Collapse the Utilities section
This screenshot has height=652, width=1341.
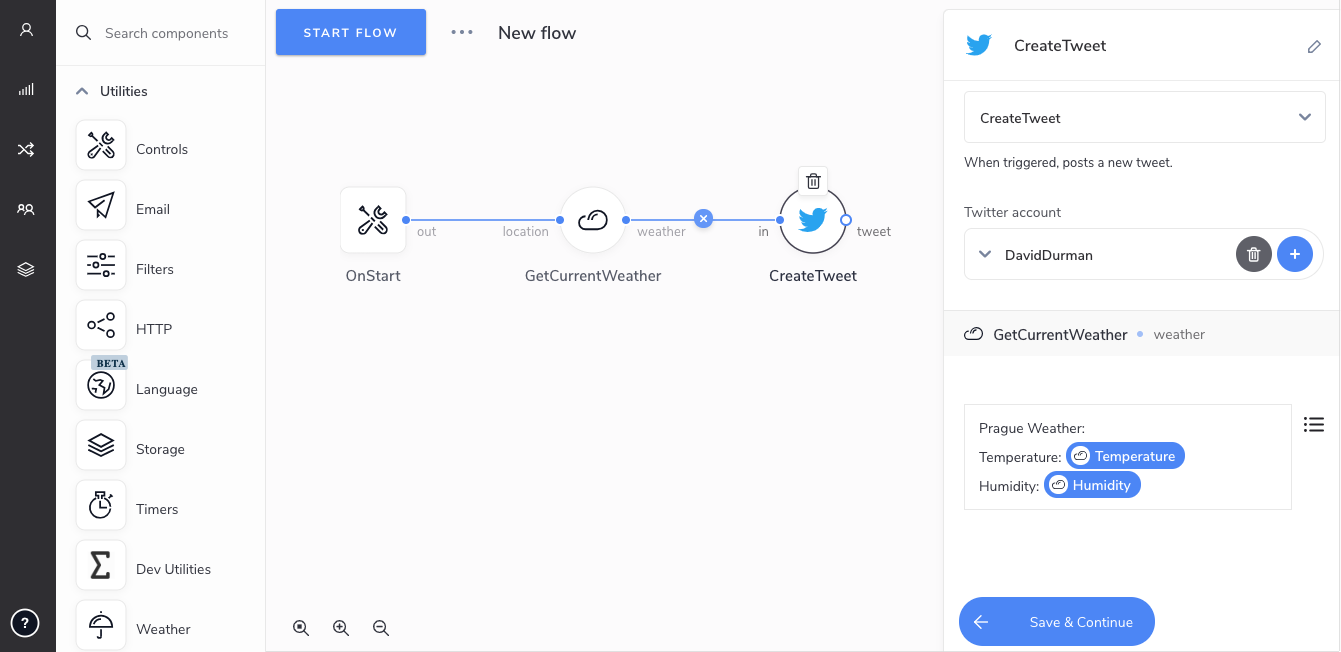click(82, 91)
